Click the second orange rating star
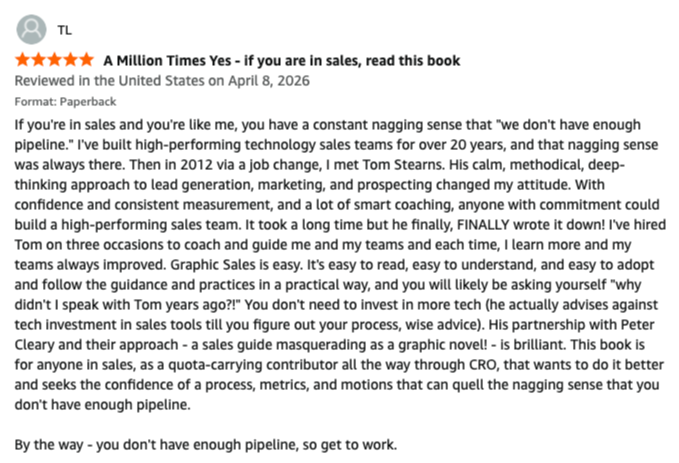Image resolution: width=679 pixels, height=463 pixels. click(x=39, y=60)
